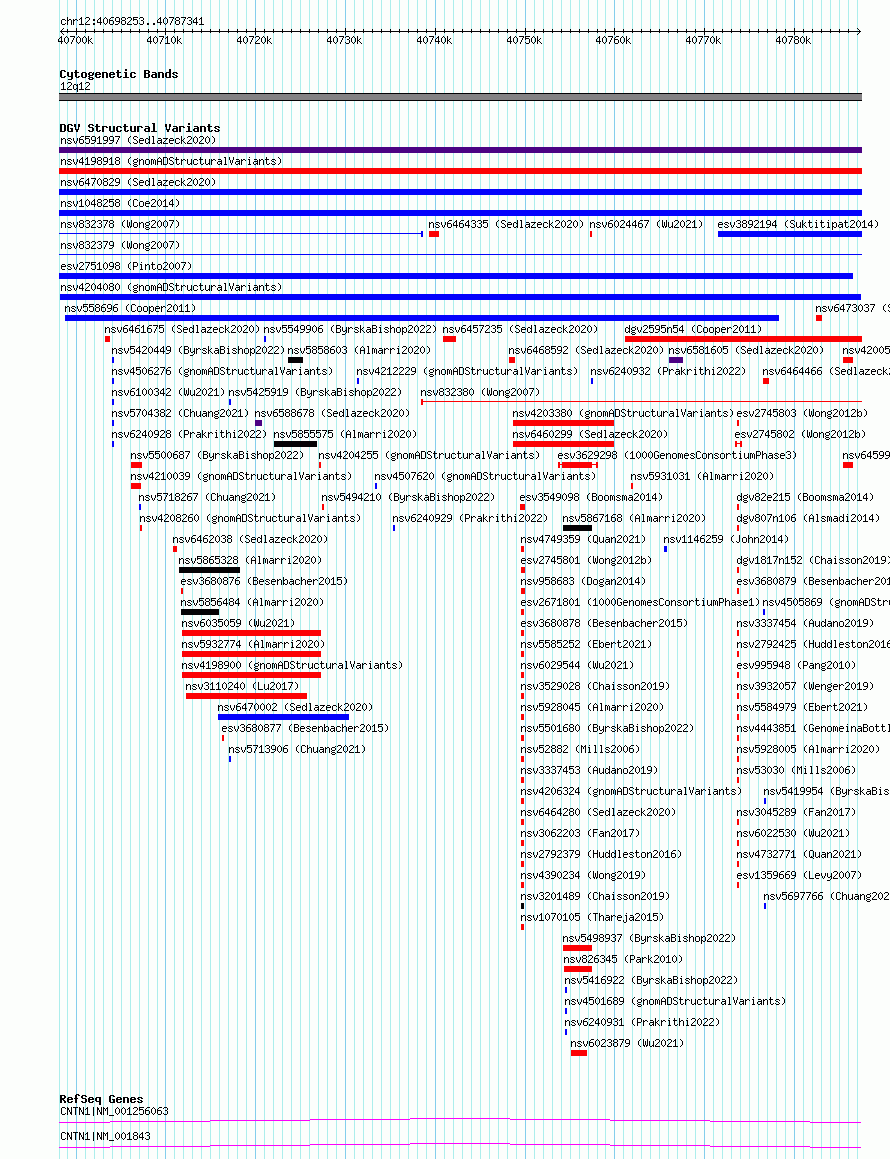This screenshot has height=1159, width=890.
Task: Click esv3629298 (1000GenomesConsortiumPhase3) label
Action: point(678,455)
